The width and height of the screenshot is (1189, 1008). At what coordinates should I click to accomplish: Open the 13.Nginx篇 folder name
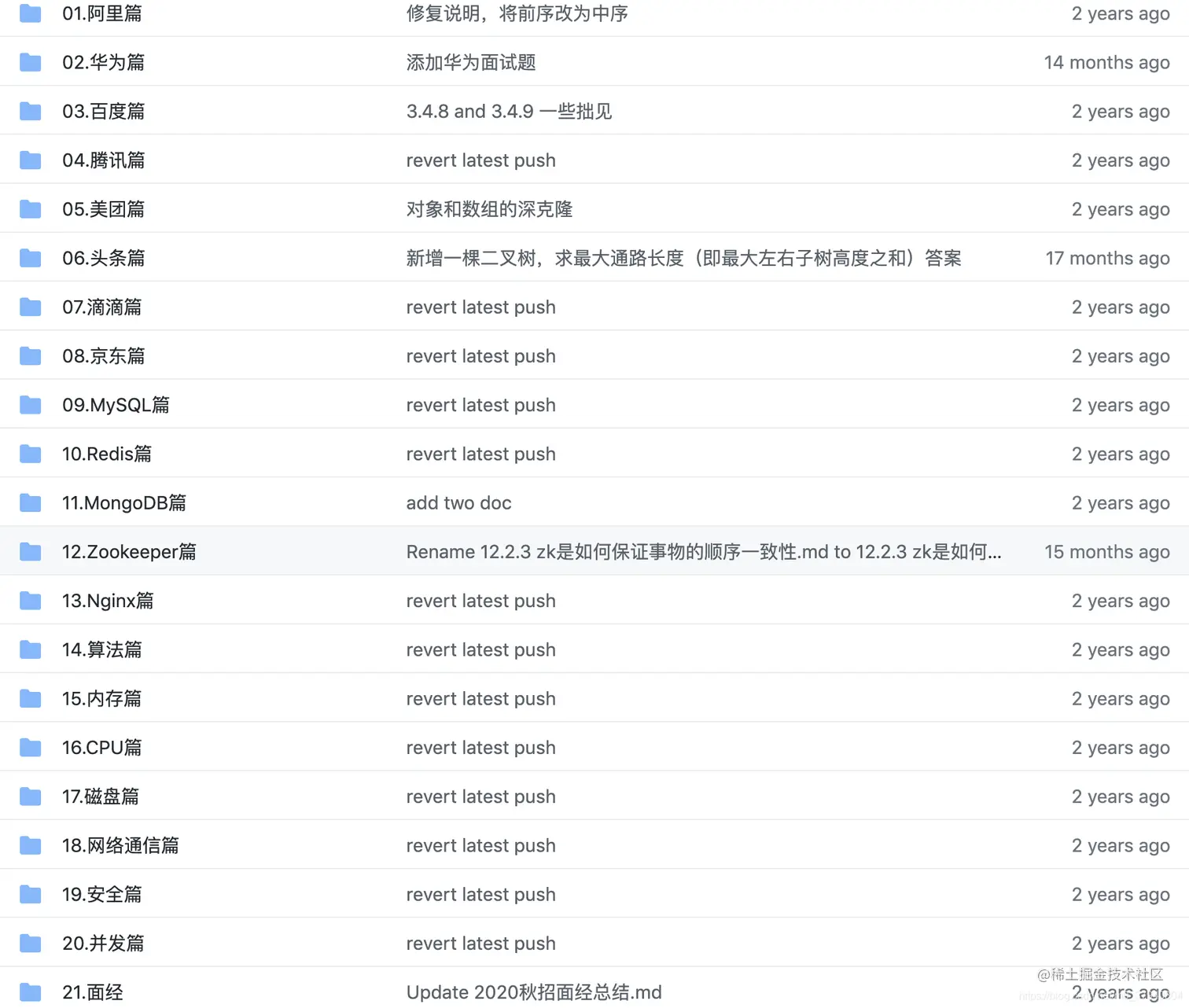coord(109,601)
